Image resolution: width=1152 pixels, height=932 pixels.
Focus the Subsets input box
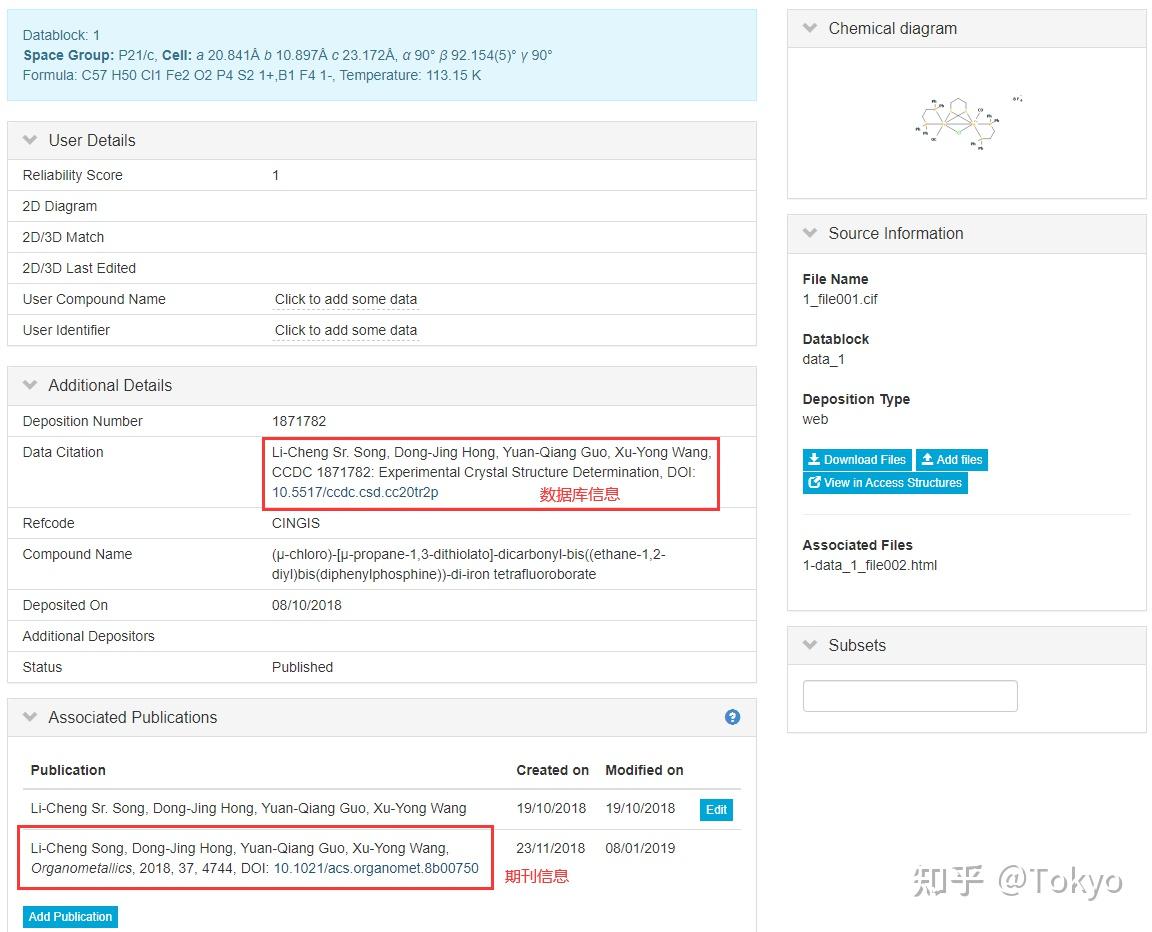point(910,696)
